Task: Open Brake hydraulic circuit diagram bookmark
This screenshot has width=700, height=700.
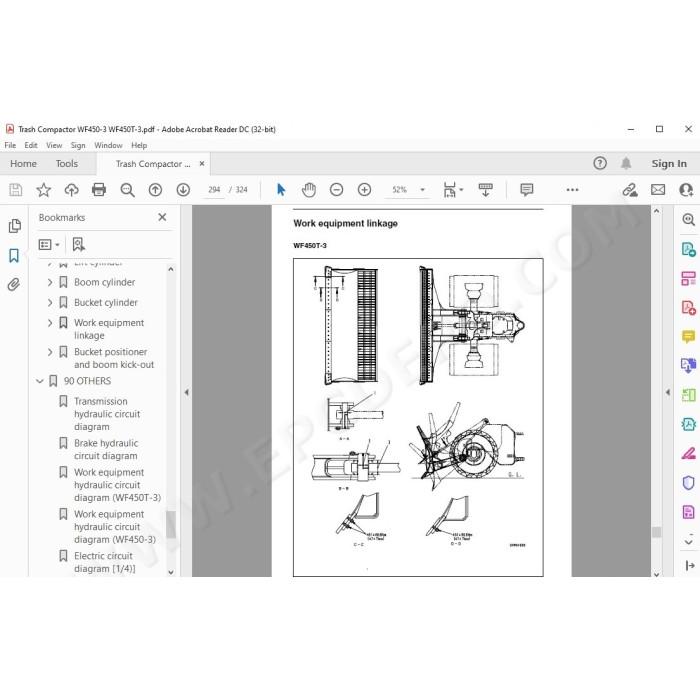Action: coord(106,450)
